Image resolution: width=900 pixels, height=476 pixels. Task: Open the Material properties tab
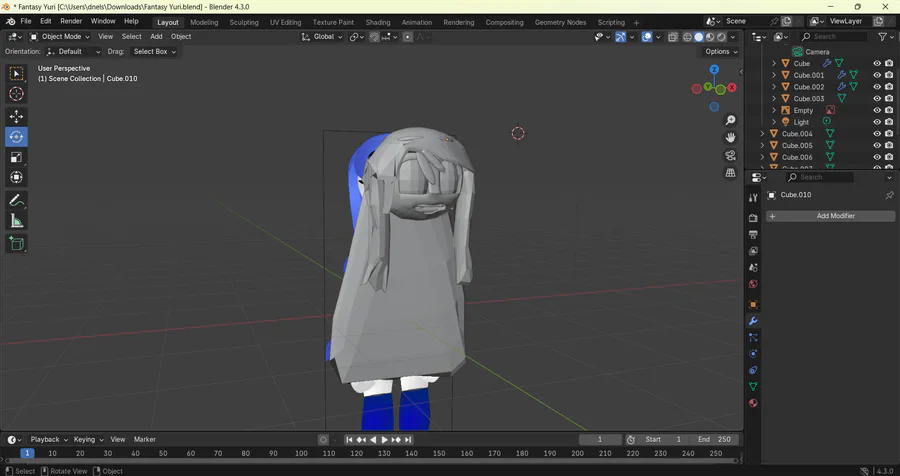coord(753,403)
